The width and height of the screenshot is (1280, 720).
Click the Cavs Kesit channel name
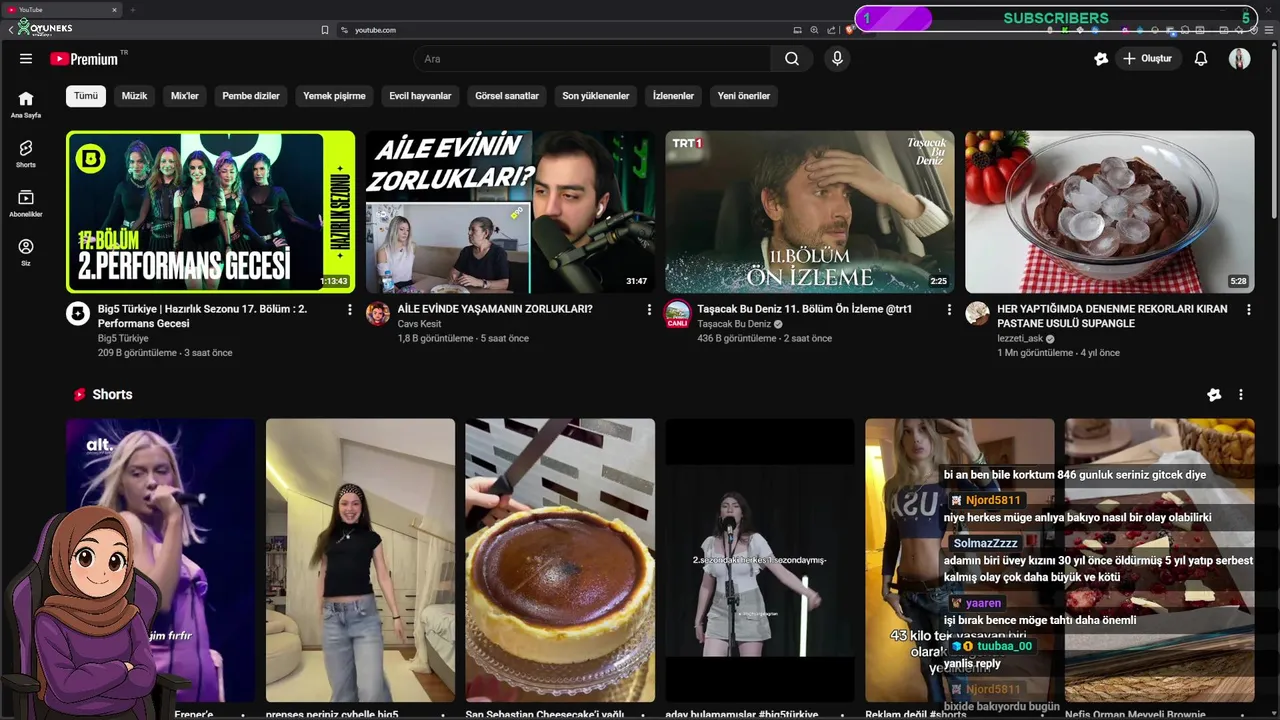(419, 324)
